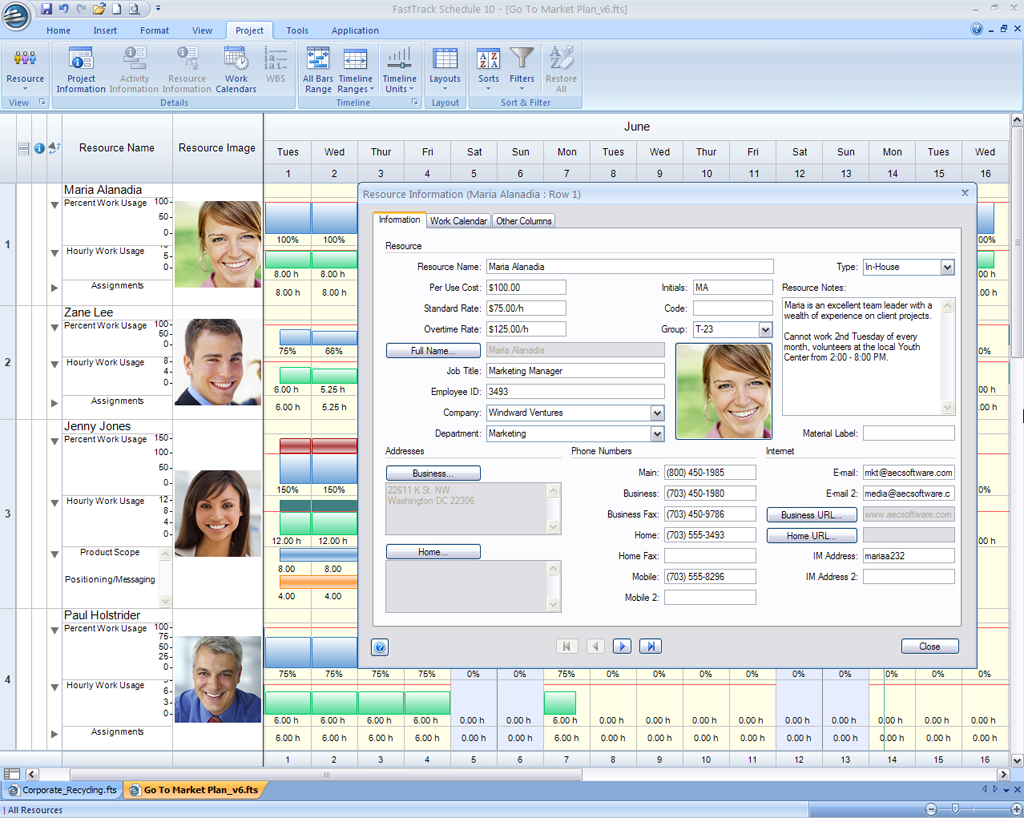Jump to the last resource record
The height and width of the screenshot is (818, 1024).
pos(650,647)
